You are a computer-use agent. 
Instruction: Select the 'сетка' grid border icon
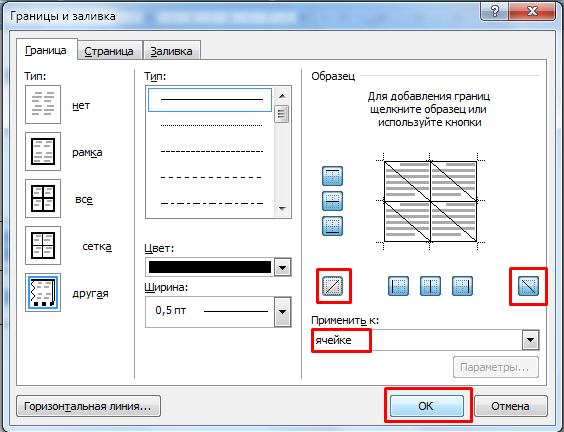tap(43, 246)
